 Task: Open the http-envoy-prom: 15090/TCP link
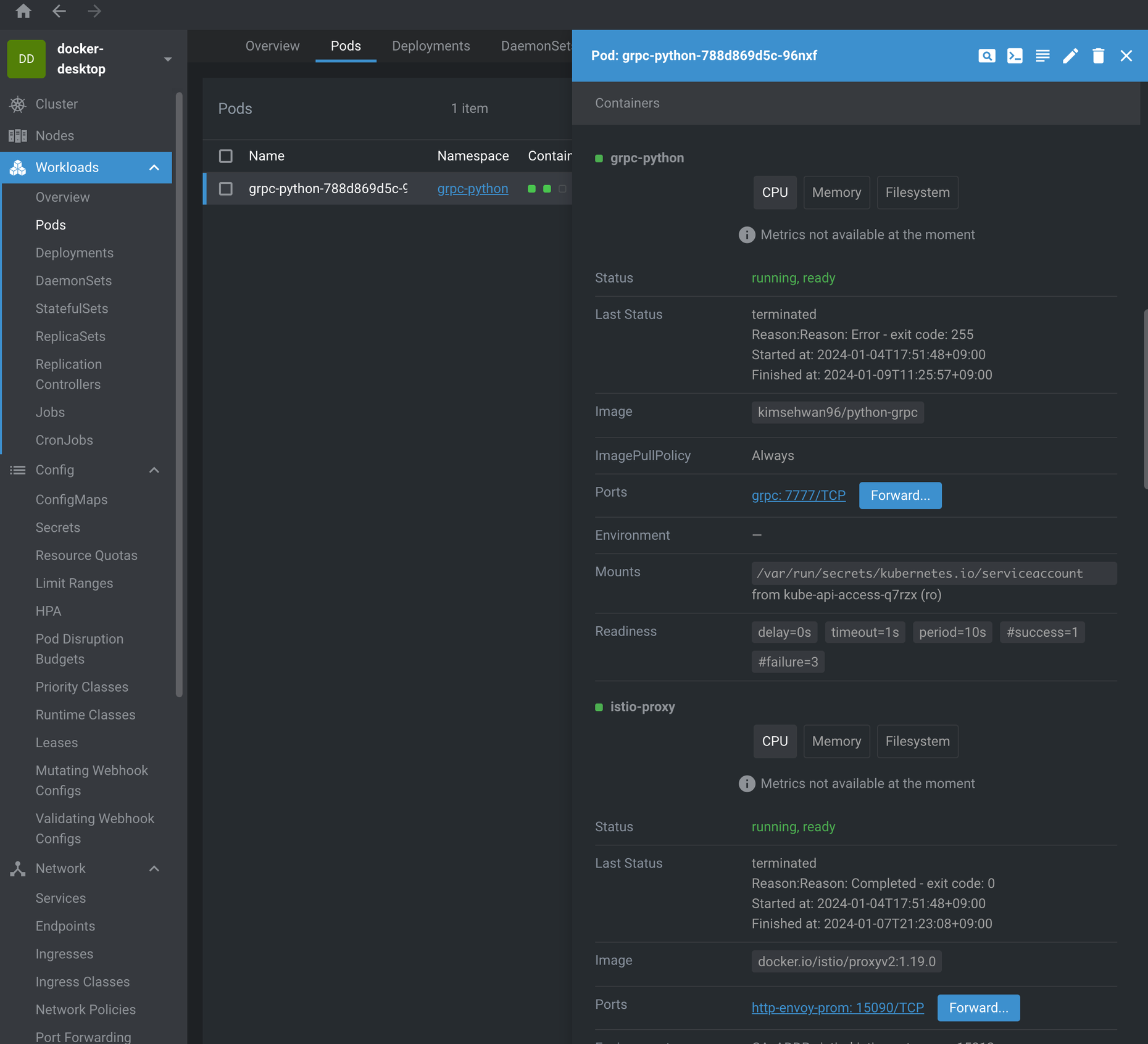838,1008
